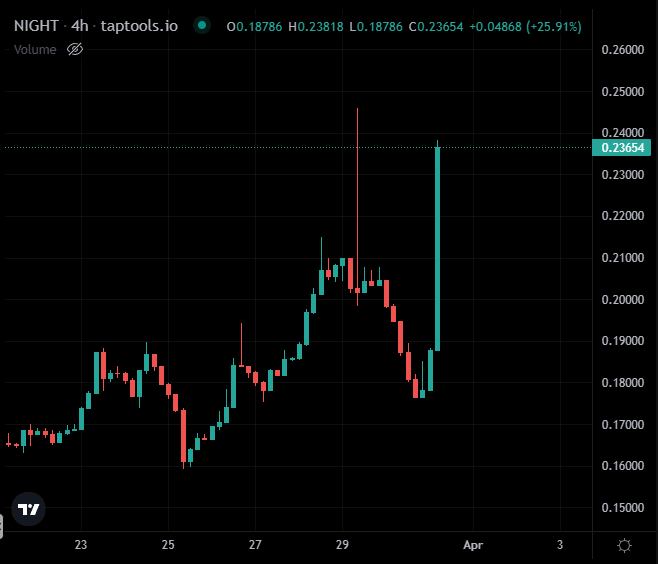Screen dimensions: 658x564
Task: Click the 0.19000 price axis label
Action: click(623, 341)
